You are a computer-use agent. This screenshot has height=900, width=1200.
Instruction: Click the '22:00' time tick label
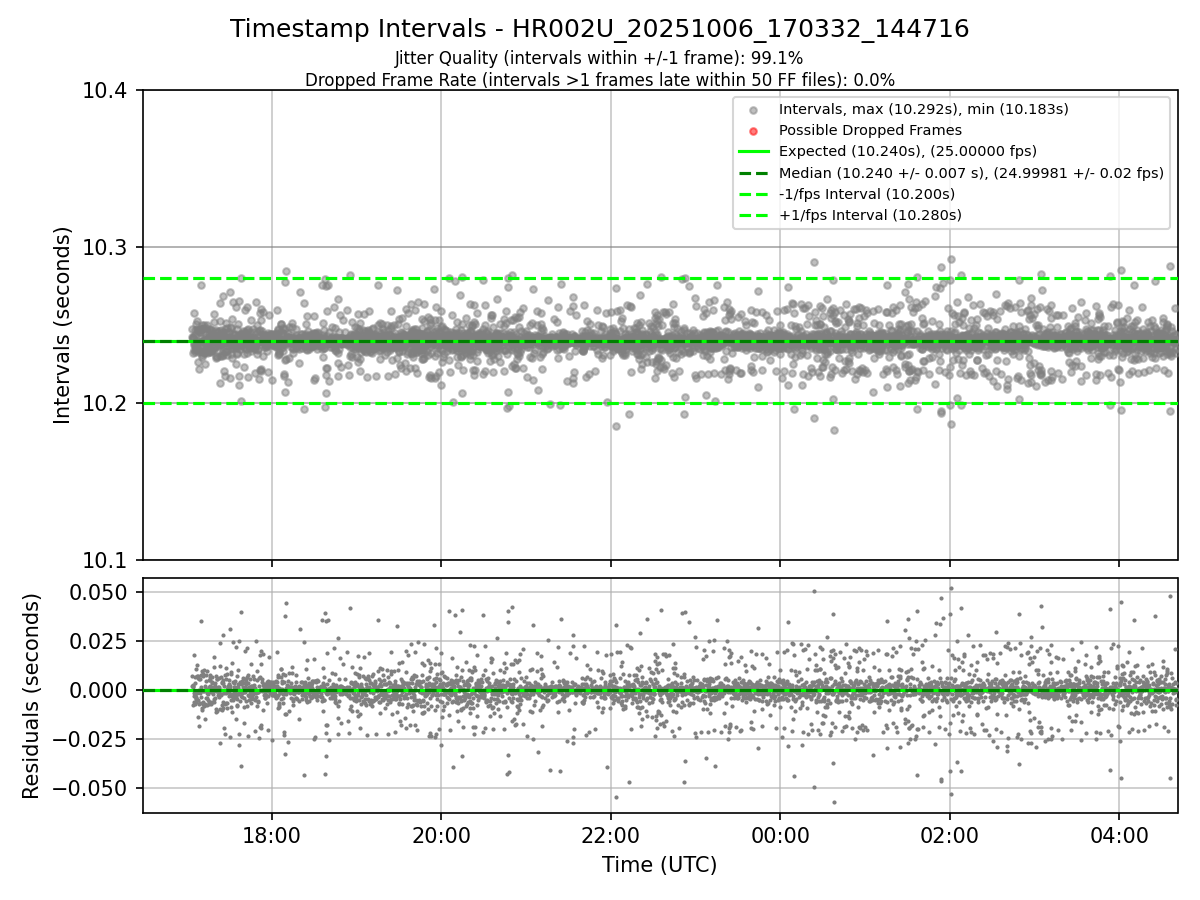(x=611, y=834)
